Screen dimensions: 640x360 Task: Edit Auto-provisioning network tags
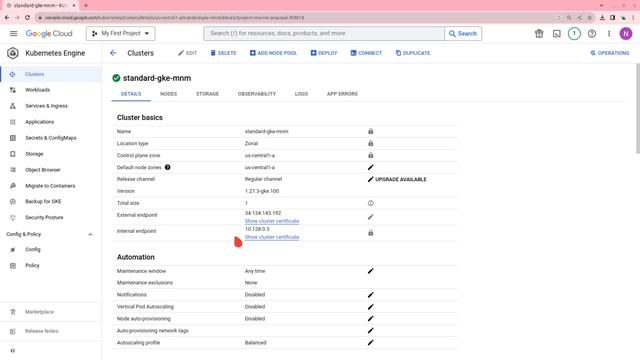[371, 331]
